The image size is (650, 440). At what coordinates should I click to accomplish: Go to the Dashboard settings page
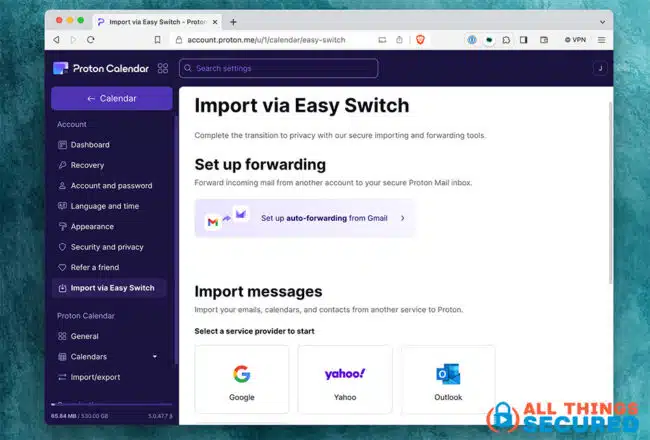tap(90, 145)
